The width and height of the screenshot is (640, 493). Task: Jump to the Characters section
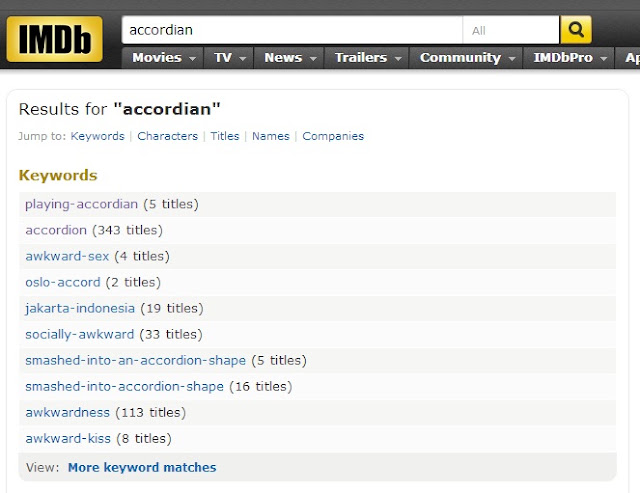pos(167,136)
